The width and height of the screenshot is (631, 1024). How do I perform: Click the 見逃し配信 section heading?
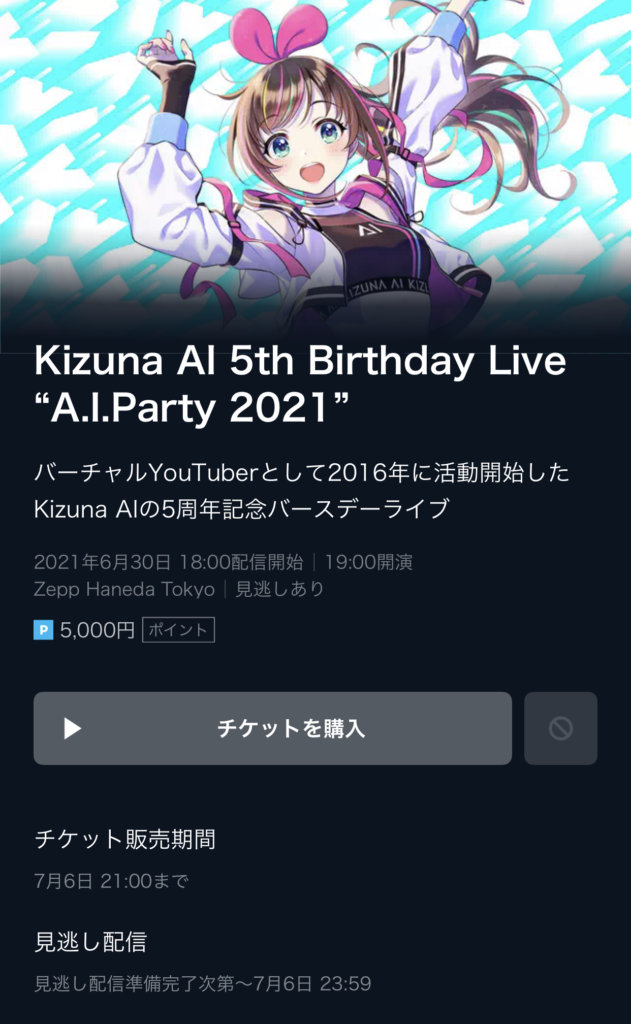[90, 942]
